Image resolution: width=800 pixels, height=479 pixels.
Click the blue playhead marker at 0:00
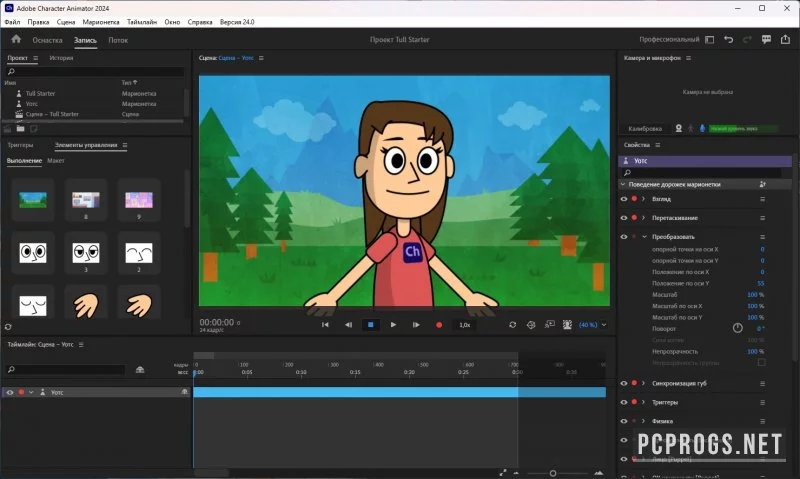point(195,373)
